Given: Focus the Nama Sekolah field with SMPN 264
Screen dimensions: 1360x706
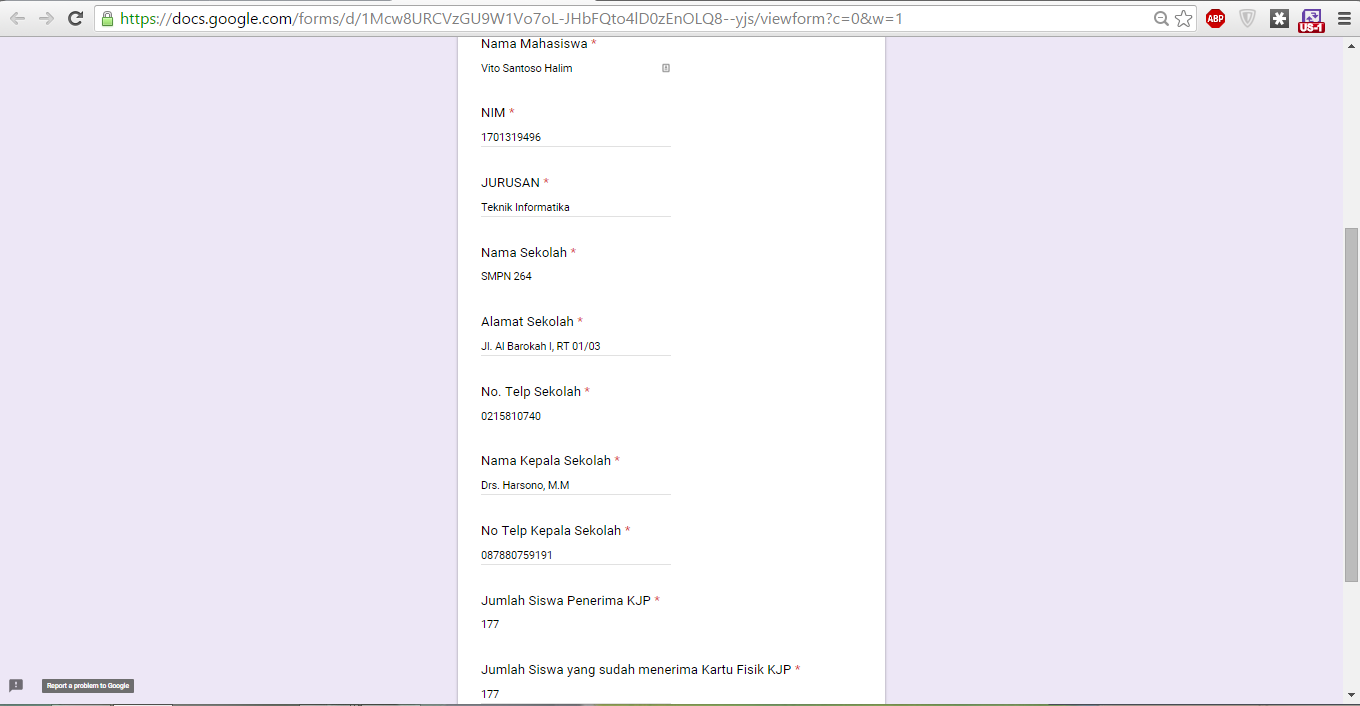Looking at the screenshot, I should point(575,276).
